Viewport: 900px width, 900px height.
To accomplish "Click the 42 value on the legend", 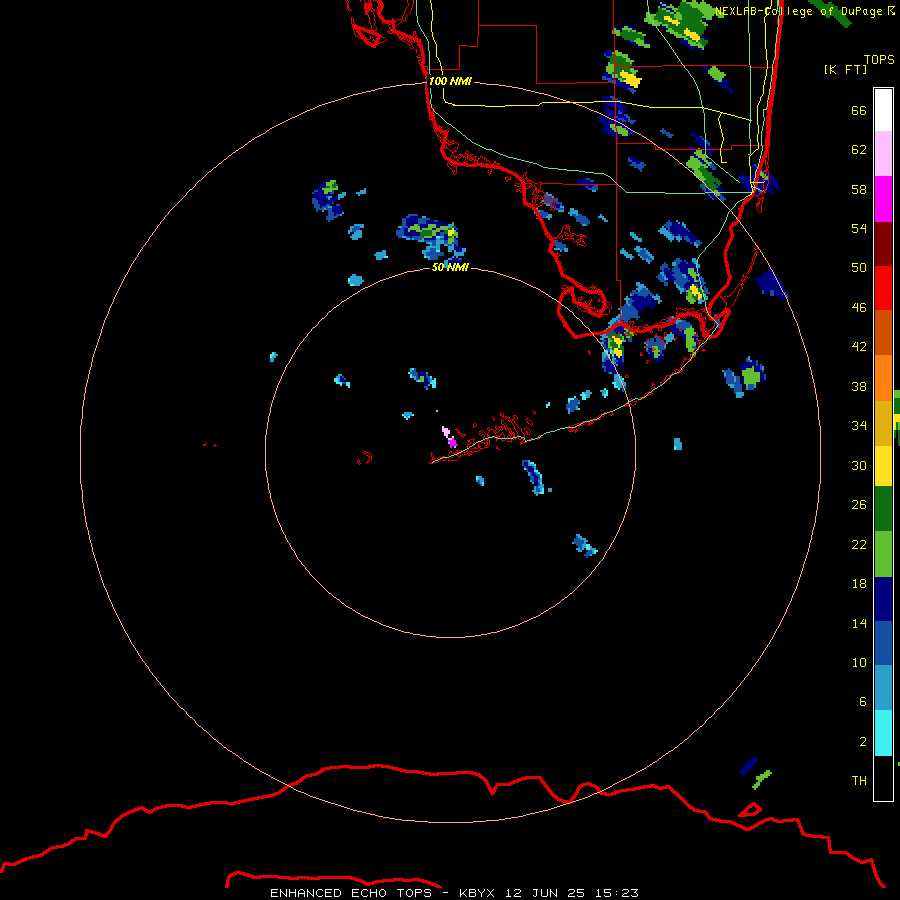I will click(x=859, y=346).
